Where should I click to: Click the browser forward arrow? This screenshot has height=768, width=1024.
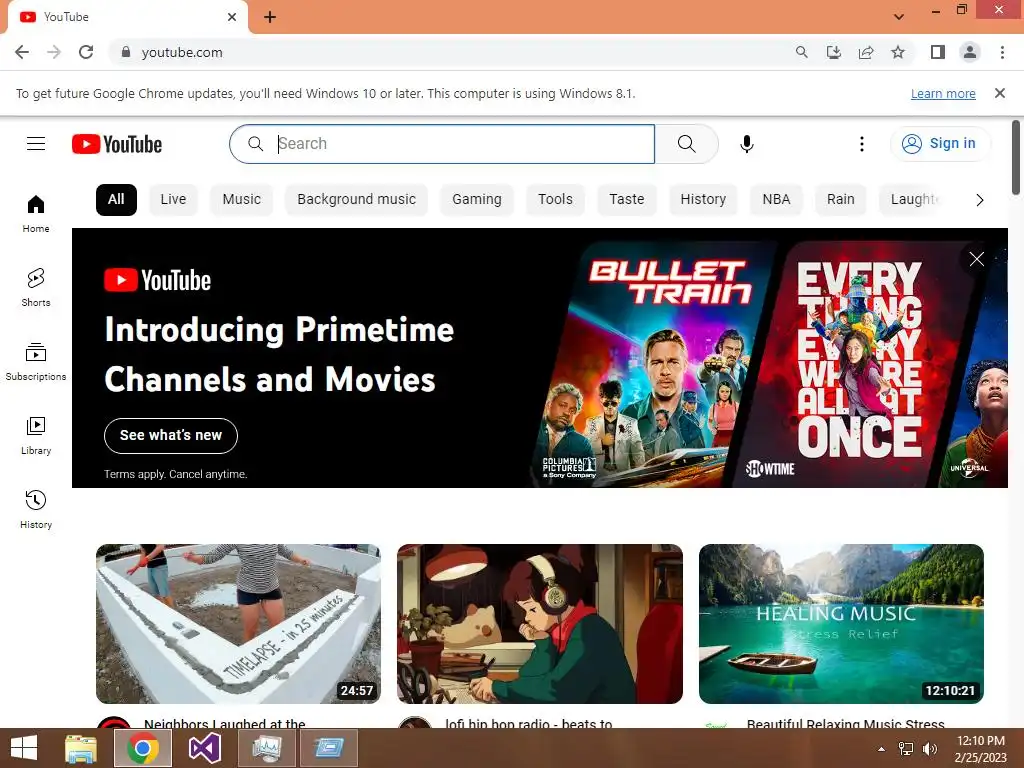tap(54, 52)
